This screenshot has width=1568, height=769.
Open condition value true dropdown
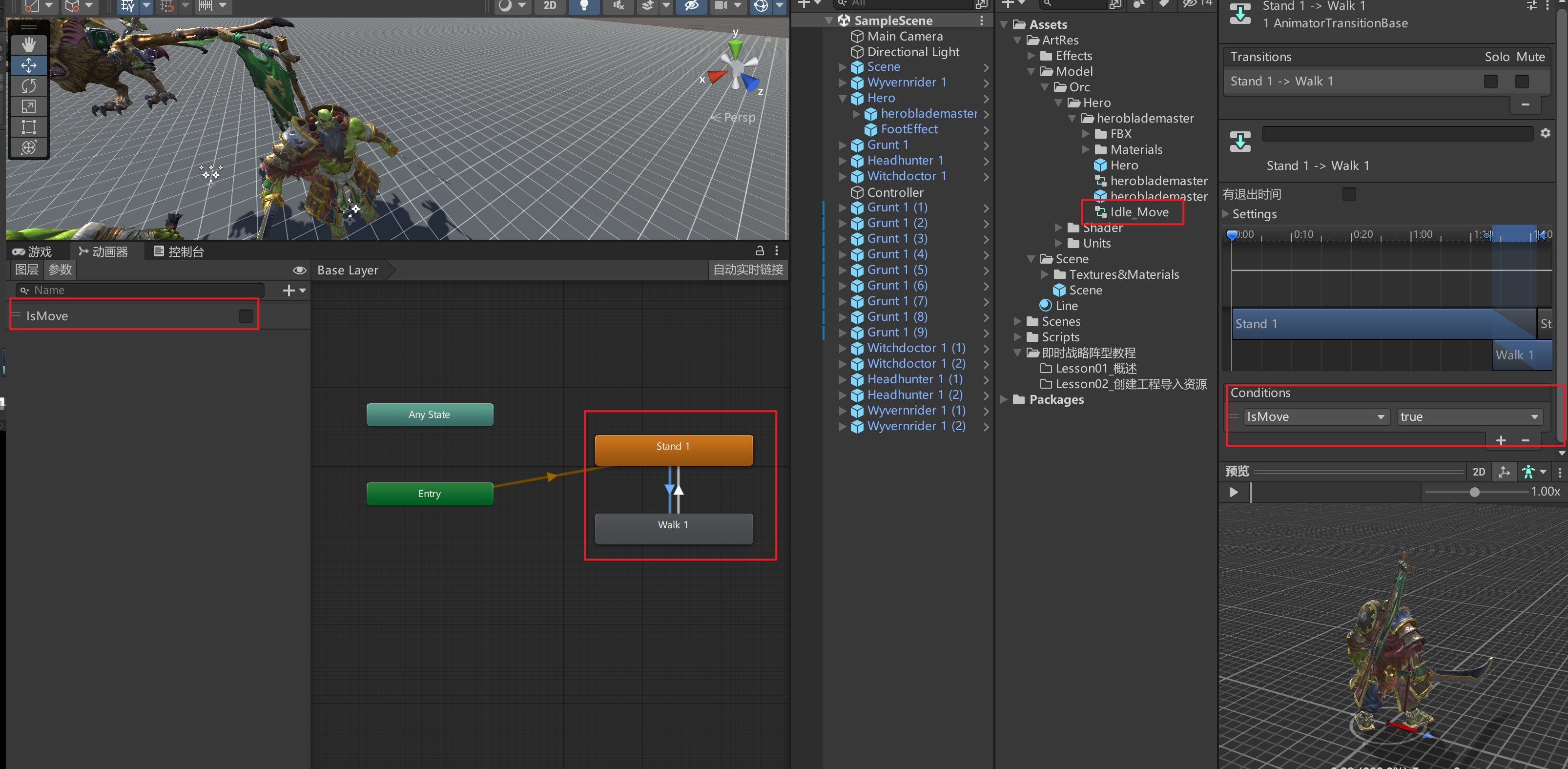[x=1469, y=417]
